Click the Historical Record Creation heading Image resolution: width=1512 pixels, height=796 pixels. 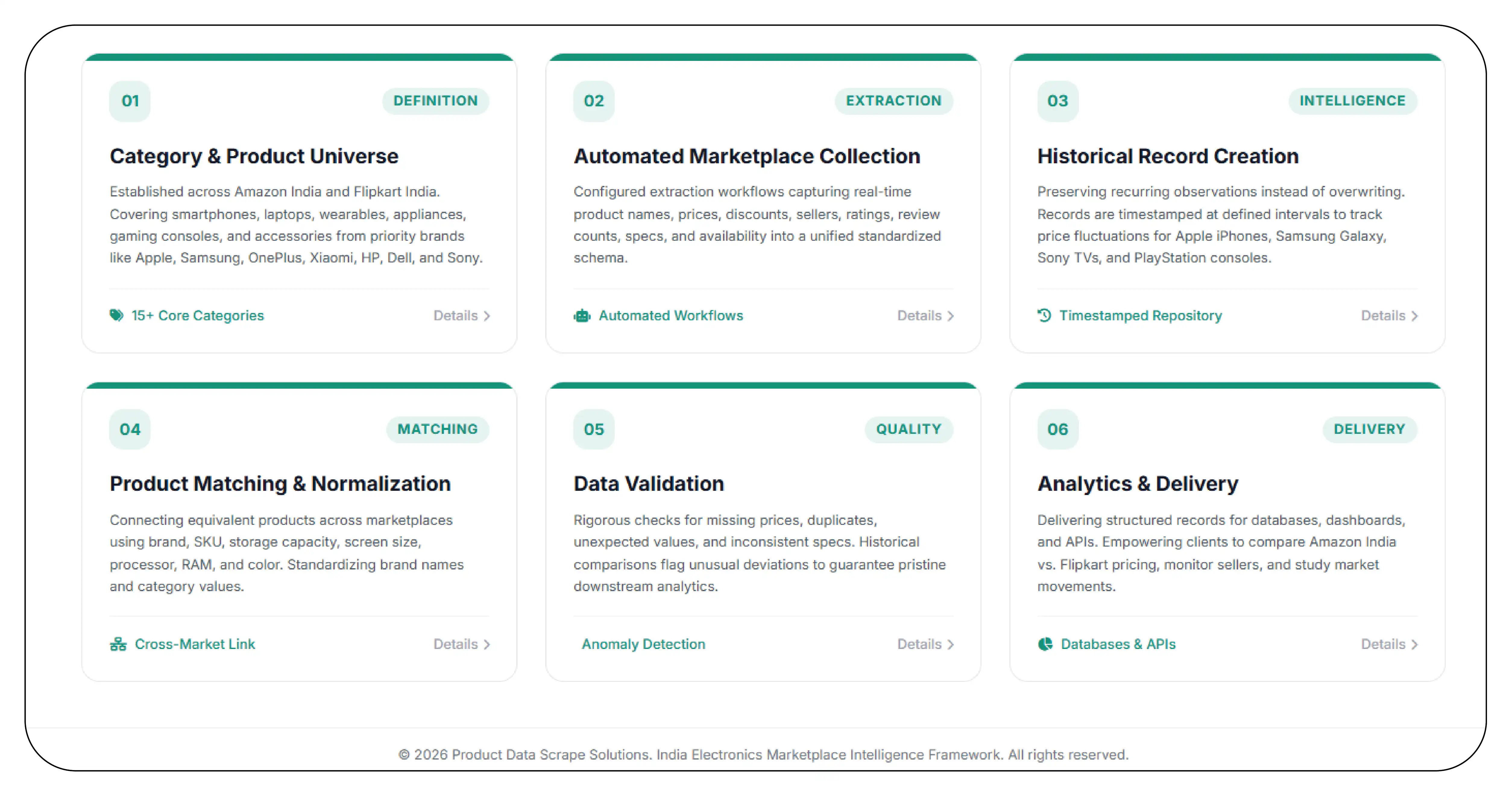1168,157
